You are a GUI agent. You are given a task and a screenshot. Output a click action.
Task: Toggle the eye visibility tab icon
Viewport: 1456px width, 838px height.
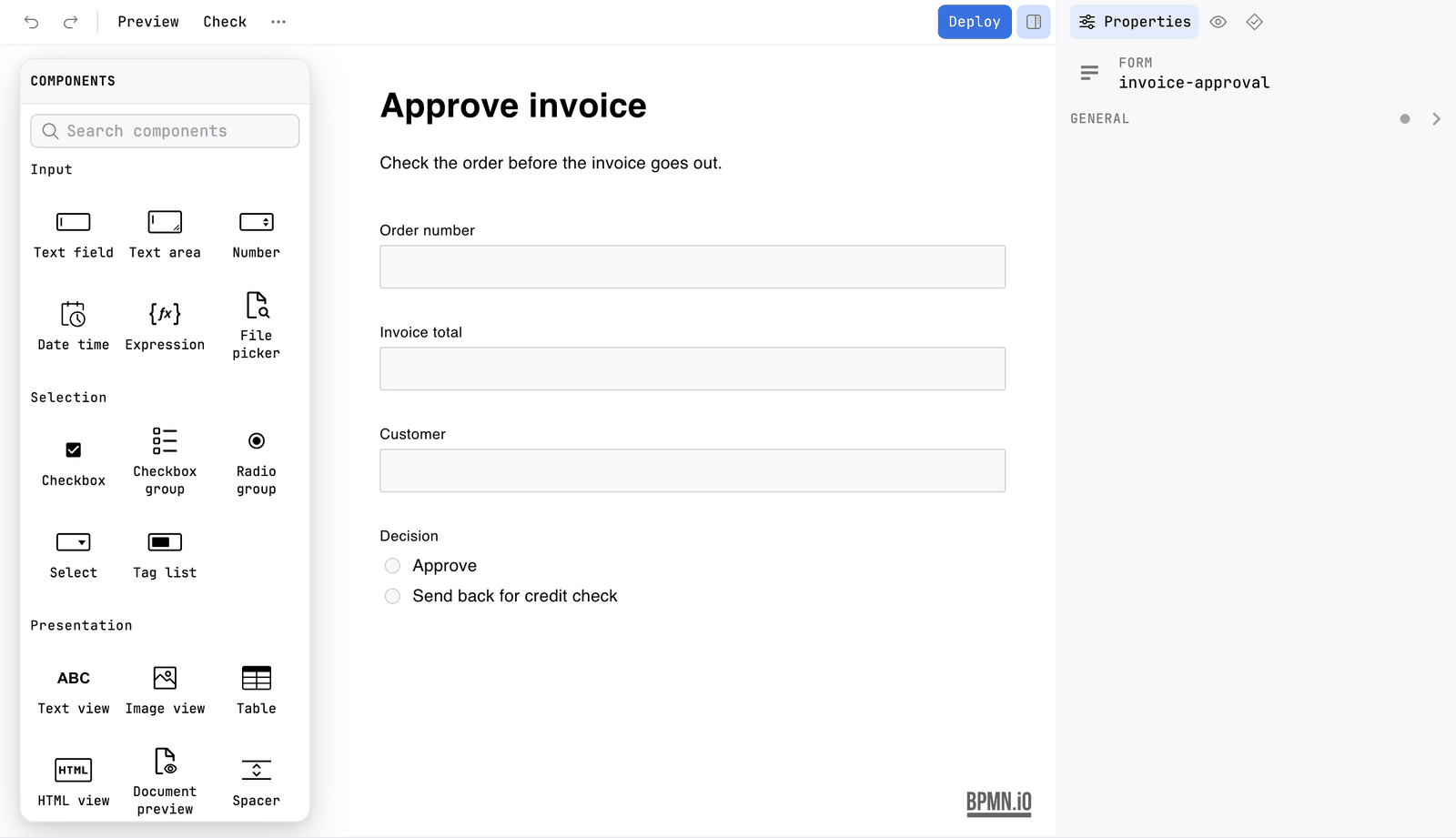click(x=1218, y=22)
